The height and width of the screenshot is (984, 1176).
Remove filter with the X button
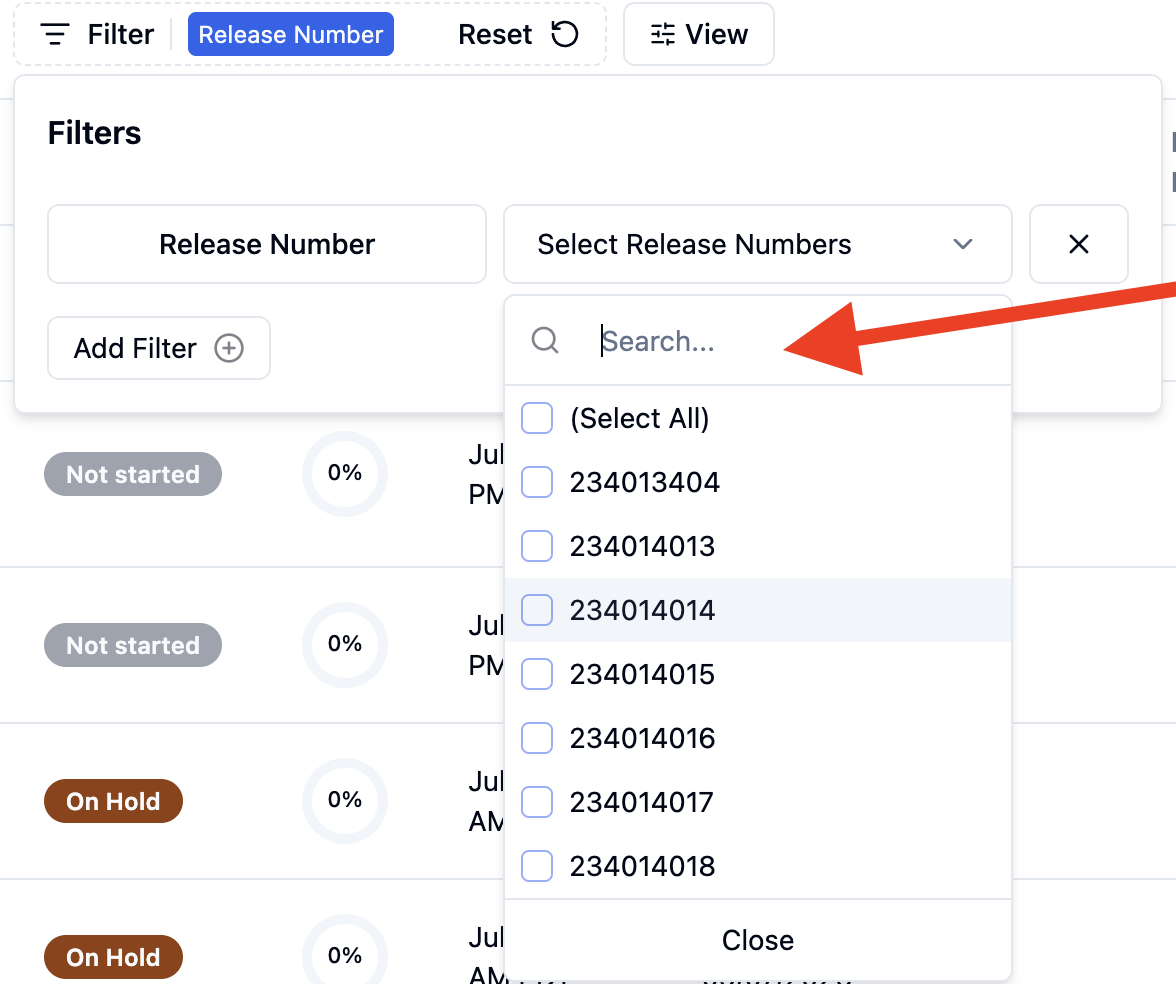point(1078,244)
